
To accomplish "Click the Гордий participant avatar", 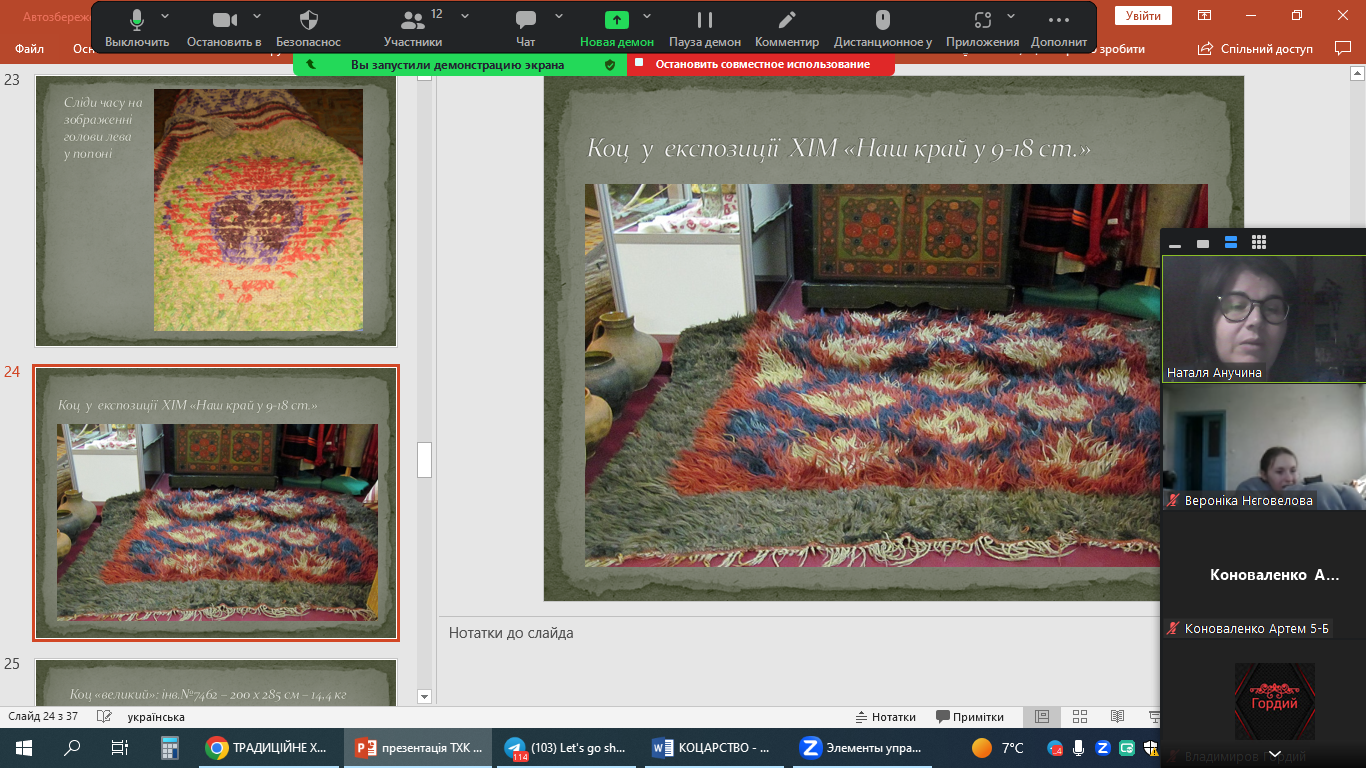I will point(1274,701).
